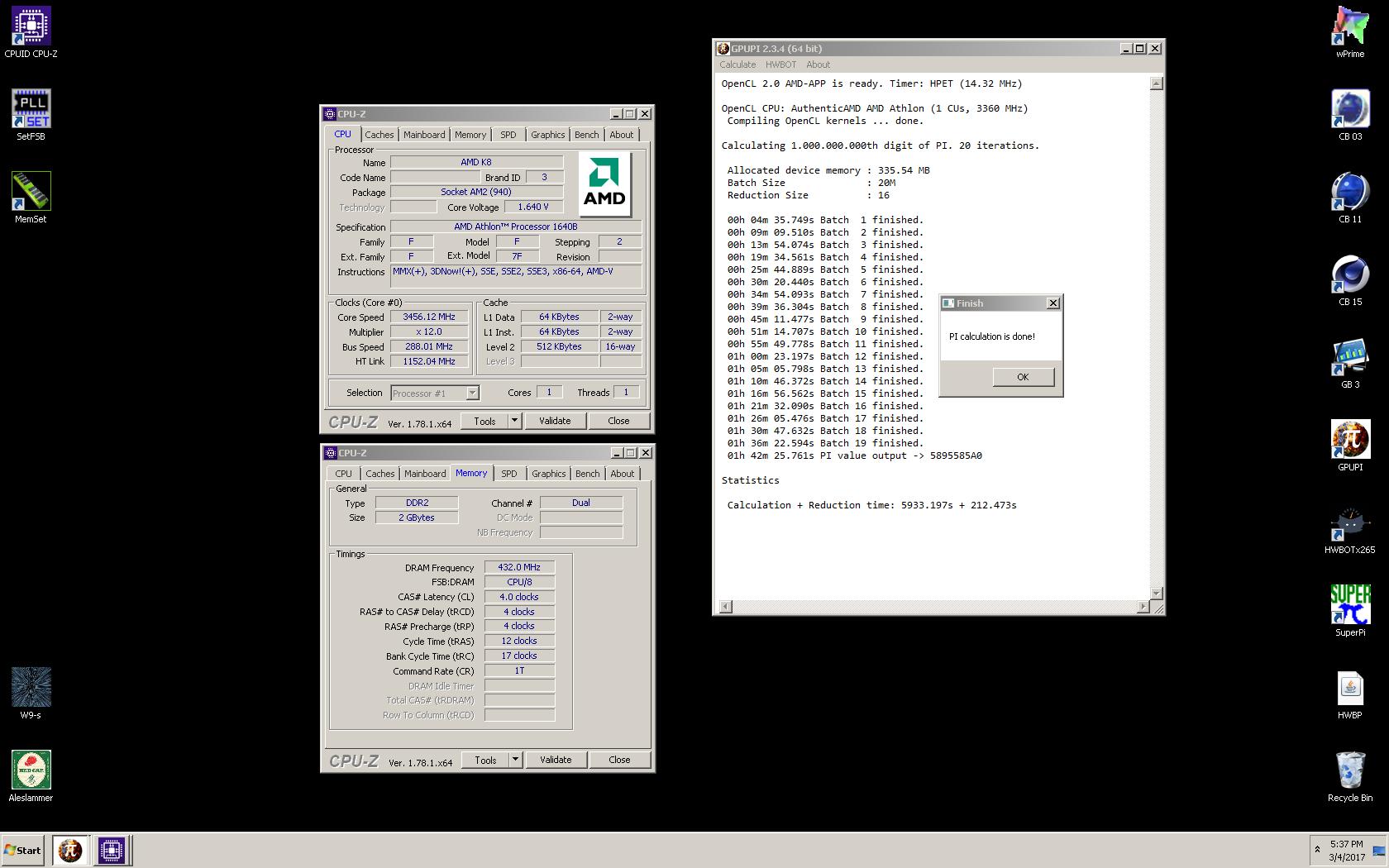Open the MemSet desktop shortcut
Image resolution: width=1389 pixels, height=868 pixels.
click(31, 198)
